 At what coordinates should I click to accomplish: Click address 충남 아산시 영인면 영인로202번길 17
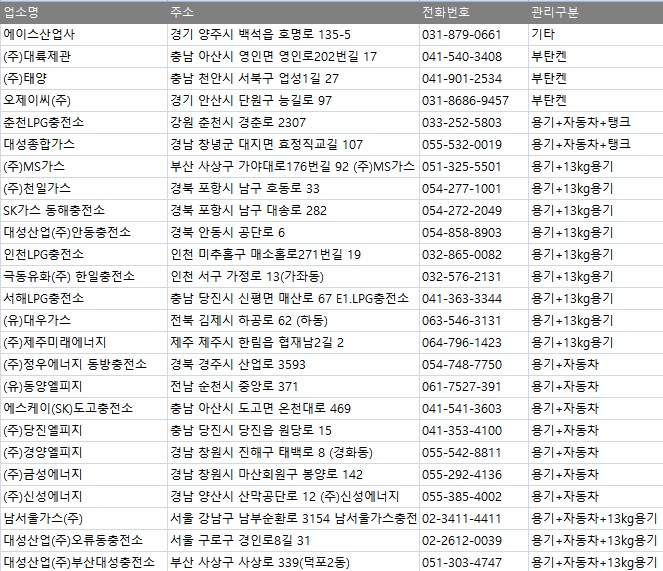[x=274, y=57]
